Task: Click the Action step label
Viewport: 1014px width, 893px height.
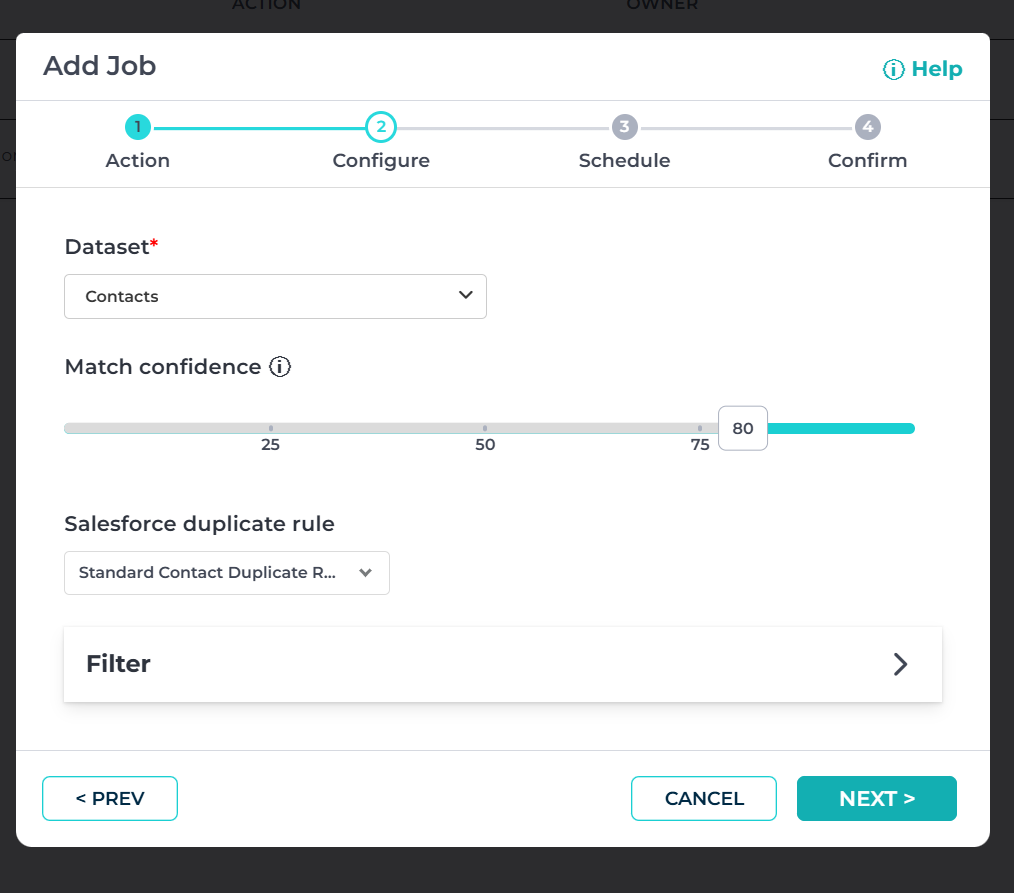Action: coord(138,160)
